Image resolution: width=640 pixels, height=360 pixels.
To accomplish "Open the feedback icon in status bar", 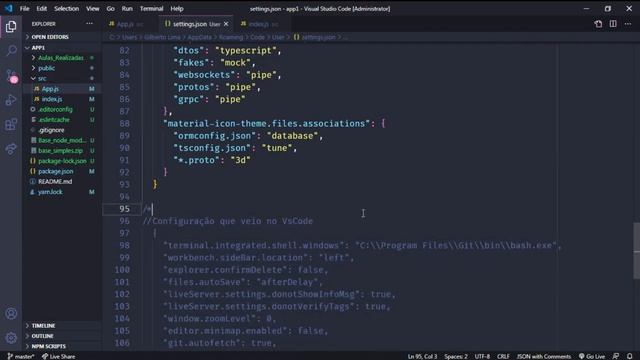I will (616, 356).
